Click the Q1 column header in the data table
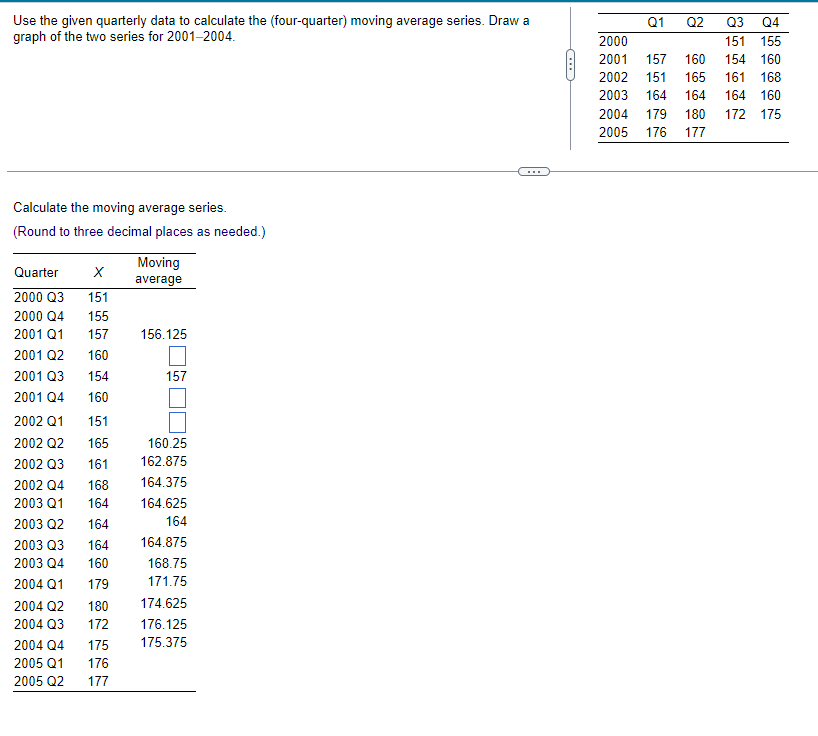This screenshot has height=736, width=818. pos(654,22)
